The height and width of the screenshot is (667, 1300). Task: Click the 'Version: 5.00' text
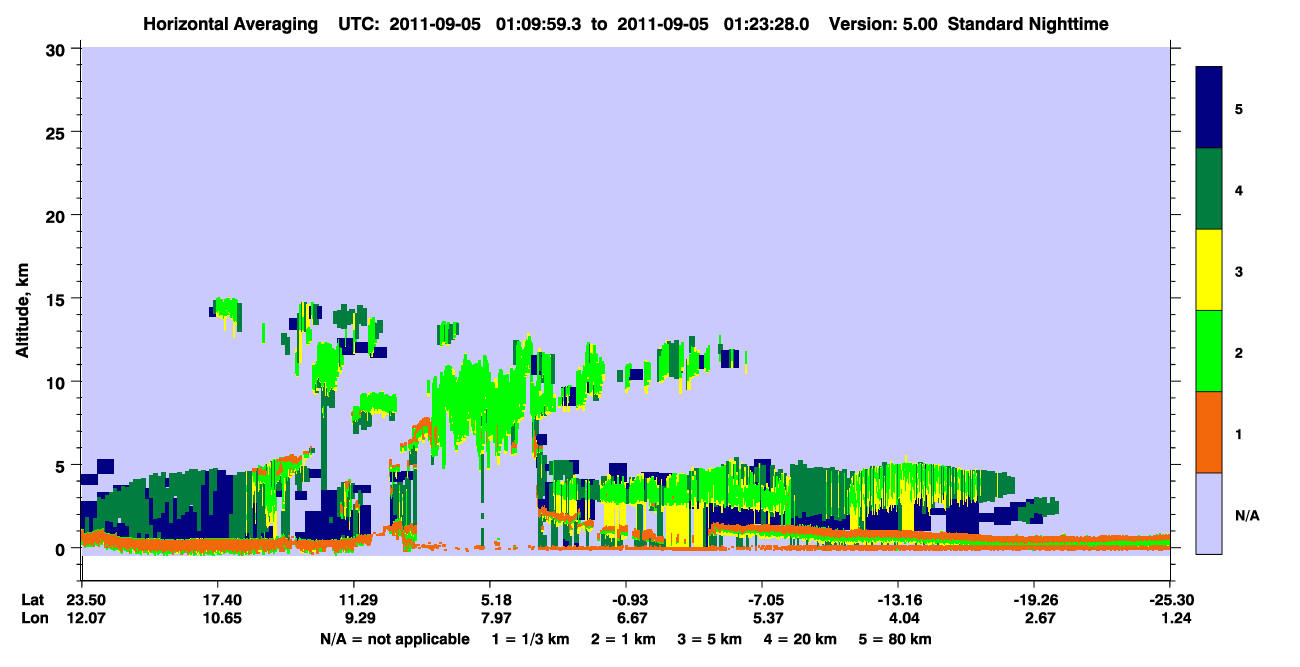(883, 23)
